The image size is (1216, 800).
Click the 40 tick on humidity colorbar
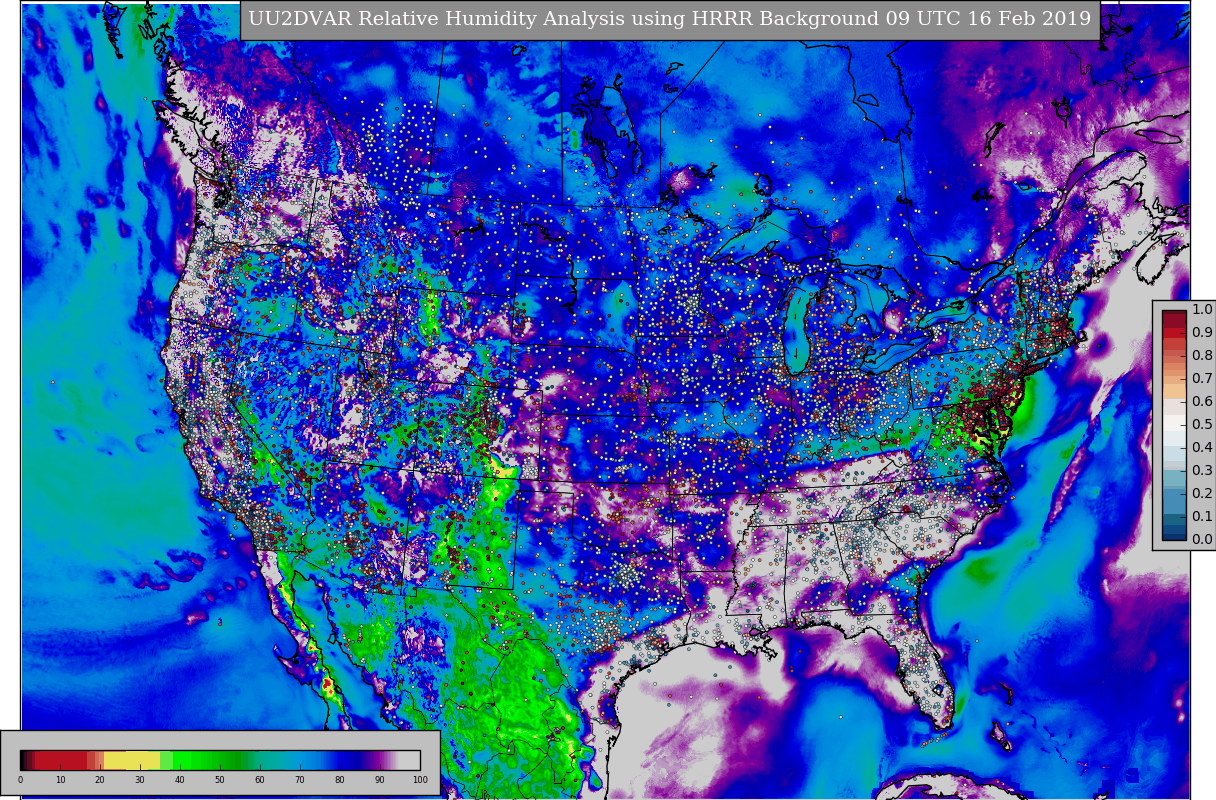[180, 780]
